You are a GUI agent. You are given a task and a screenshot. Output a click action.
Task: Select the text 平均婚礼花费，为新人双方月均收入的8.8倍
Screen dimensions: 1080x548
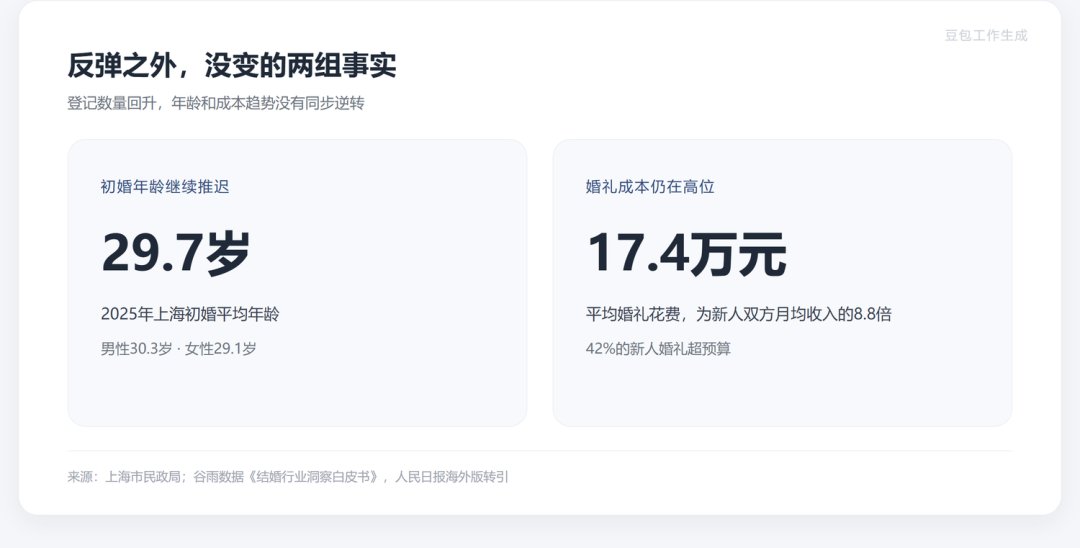tap(738, 314)
